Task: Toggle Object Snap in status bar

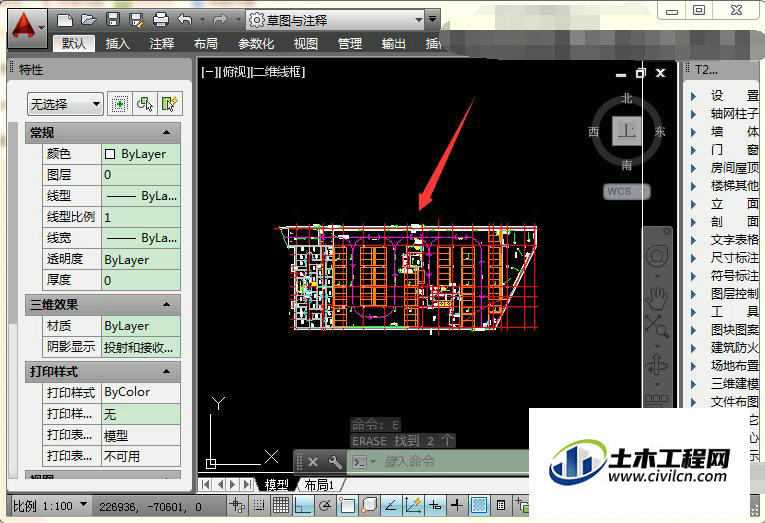Action: tap(347, 505)
